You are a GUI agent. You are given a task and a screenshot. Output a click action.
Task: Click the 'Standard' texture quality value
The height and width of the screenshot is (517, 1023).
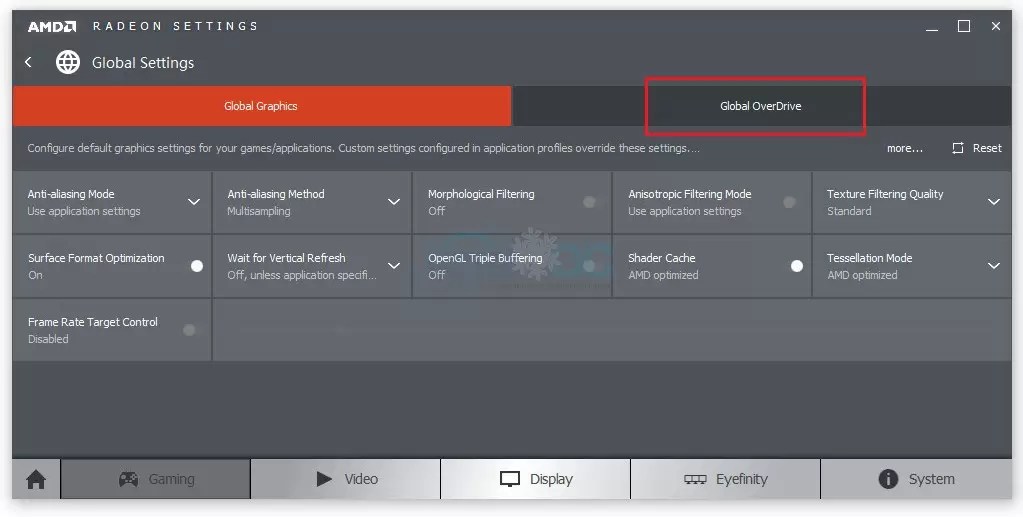(x=849, y=211)
